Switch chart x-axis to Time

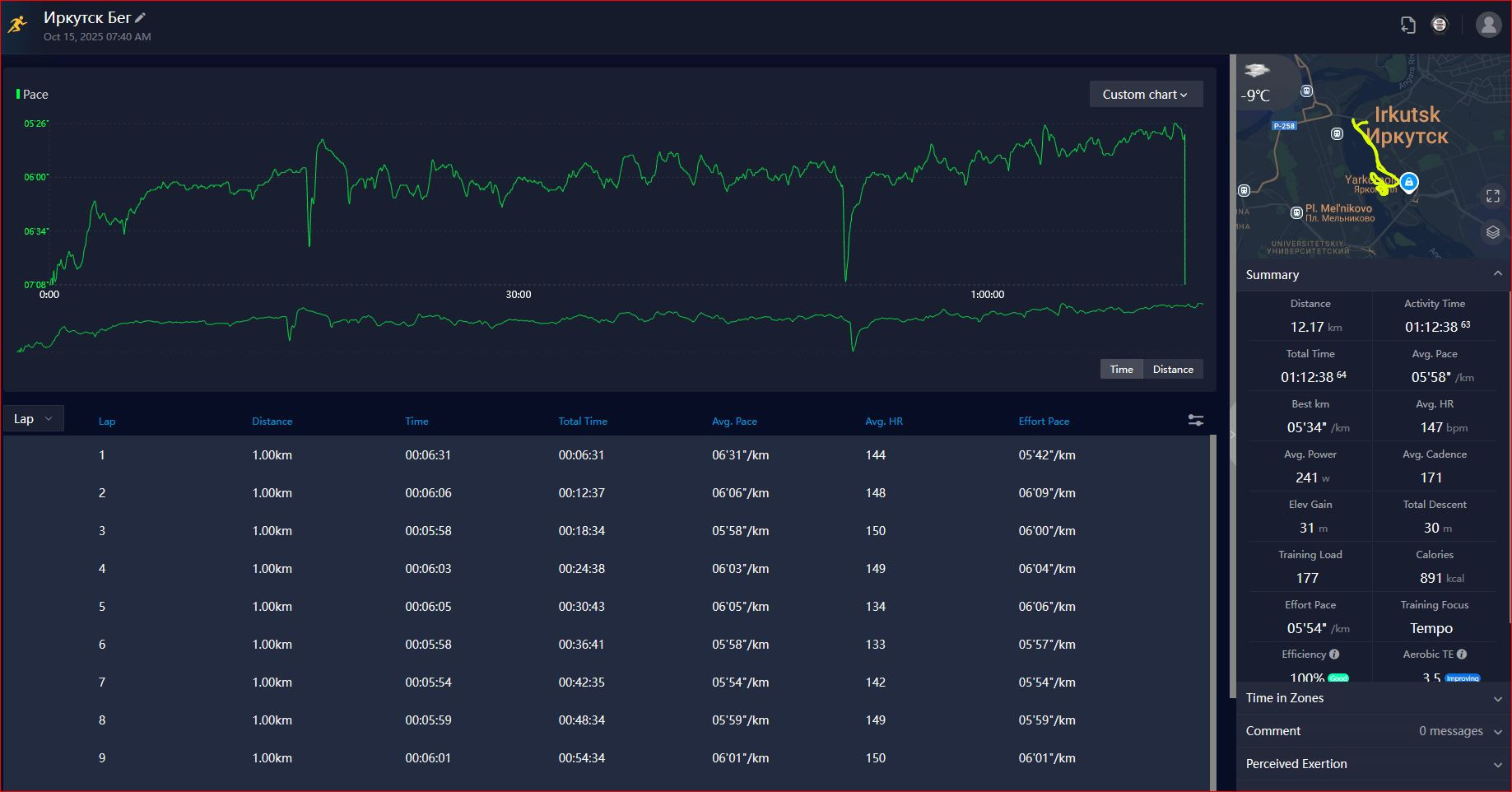click(x=1121, y=369)
